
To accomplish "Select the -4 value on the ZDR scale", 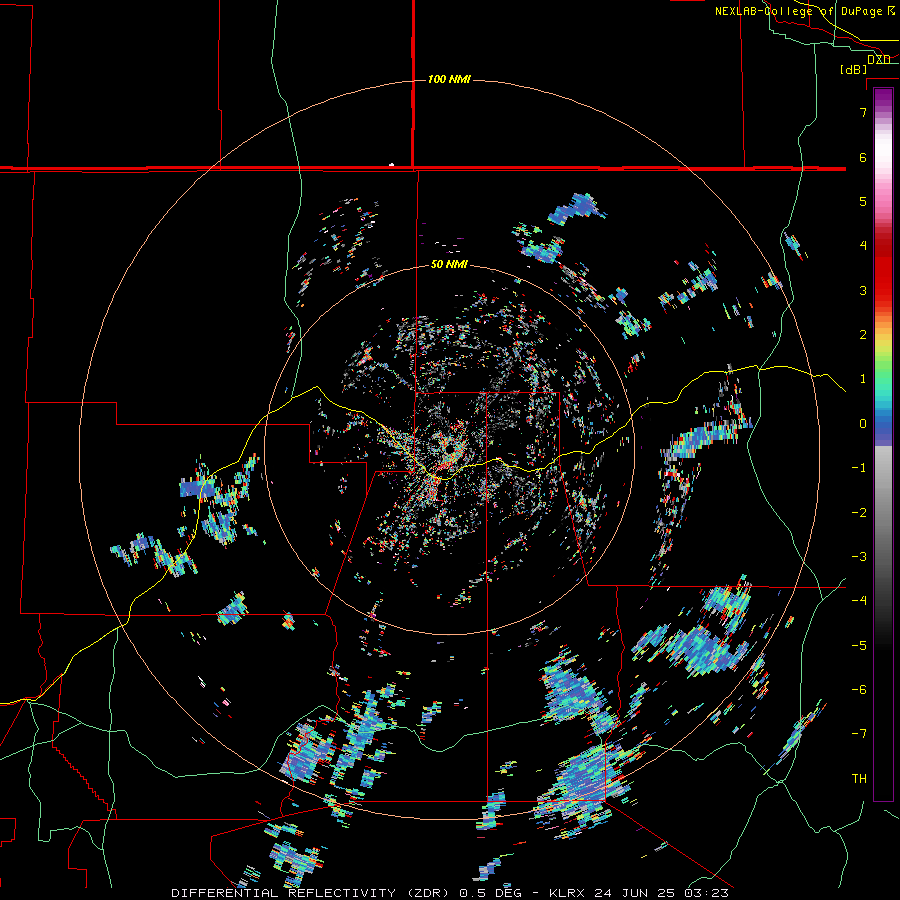I will click(x=860, y=600).
